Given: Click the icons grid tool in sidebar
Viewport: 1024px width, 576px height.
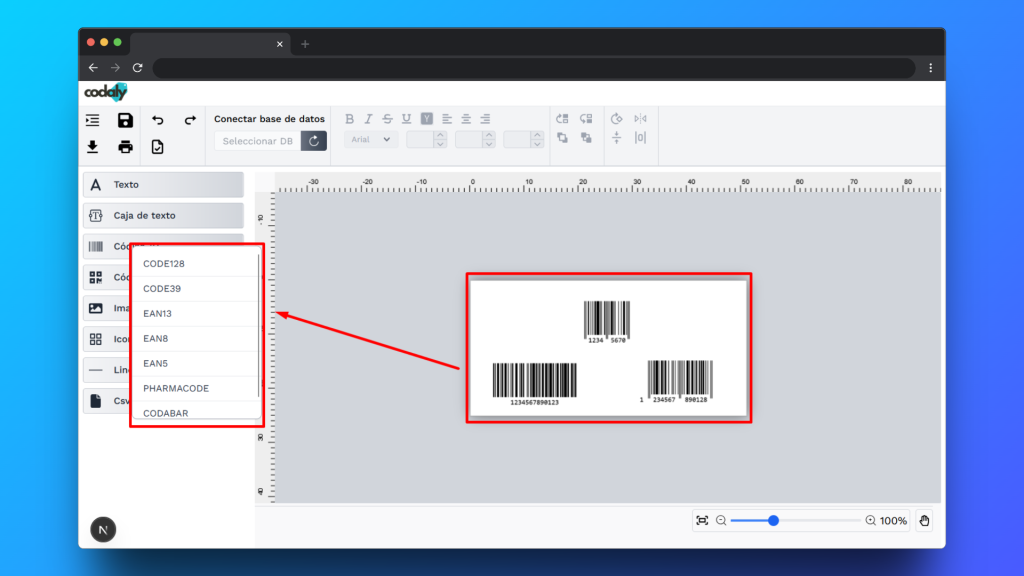Looking at the screenshot, I should [x=96, y=339].
